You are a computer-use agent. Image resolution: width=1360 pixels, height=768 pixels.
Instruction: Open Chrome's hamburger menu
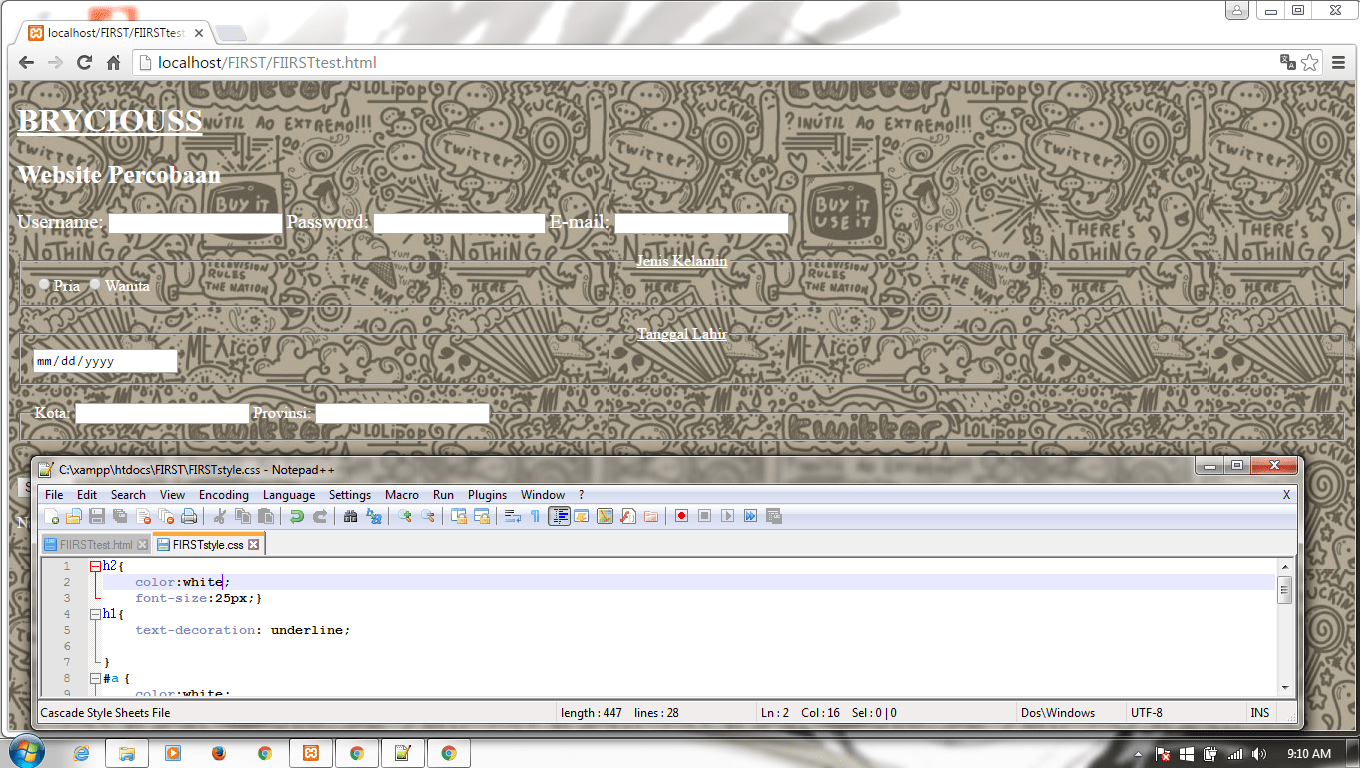tap(1338, 62)
